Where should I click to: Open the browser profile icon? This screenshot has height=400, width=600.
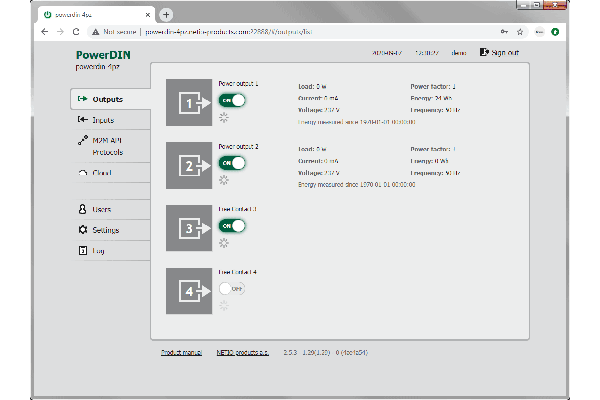click(x=539, y=32)
